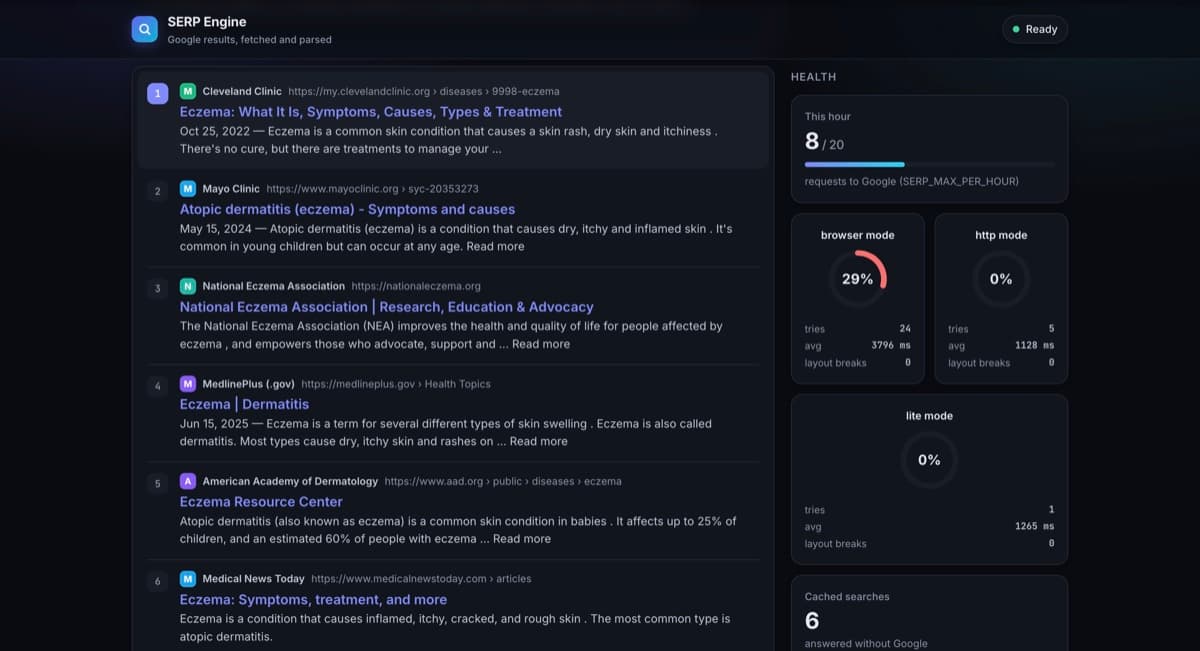Image resolution: width=1200 pixels, height=651 pixels.
Task: Click the http mode tries value 5
Action: pos(1051,329)
